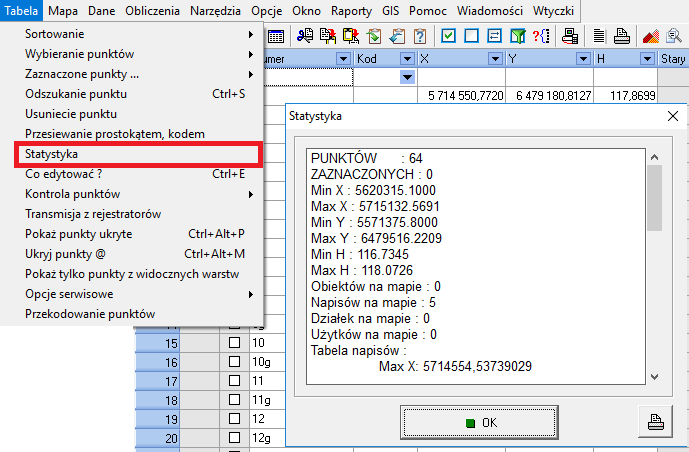Click the printer icon in toolbar
This screenshot has width=689, height=452.
pos(622,36)
